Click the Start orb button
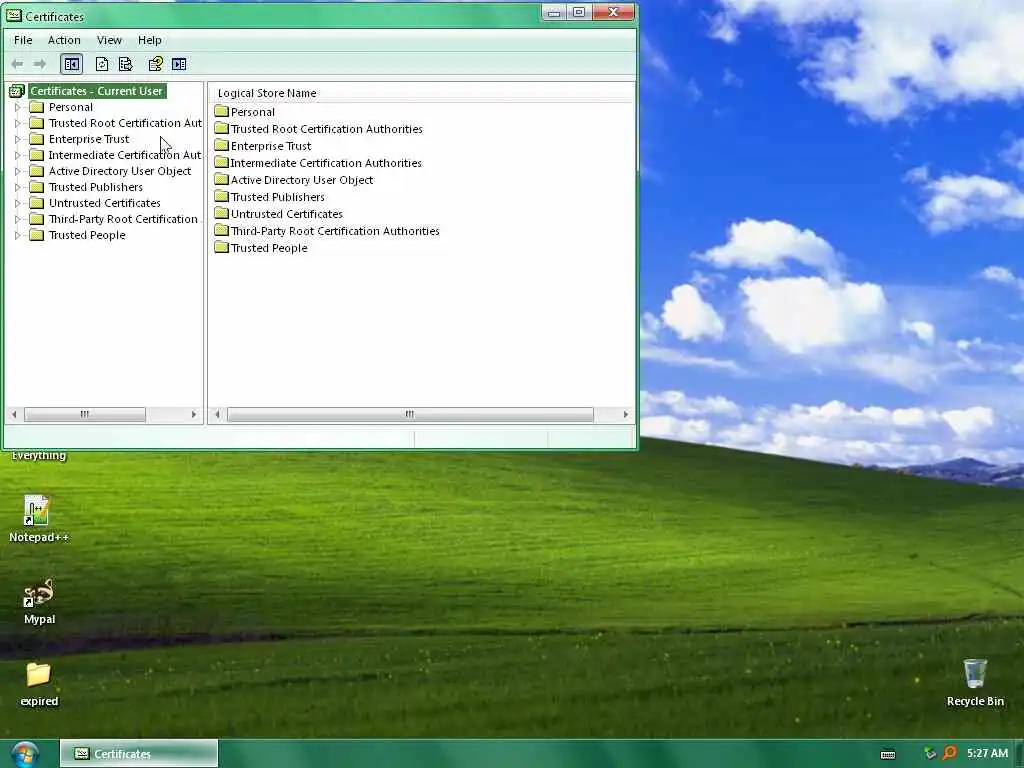1024x768 pixels. coord(25,754)
